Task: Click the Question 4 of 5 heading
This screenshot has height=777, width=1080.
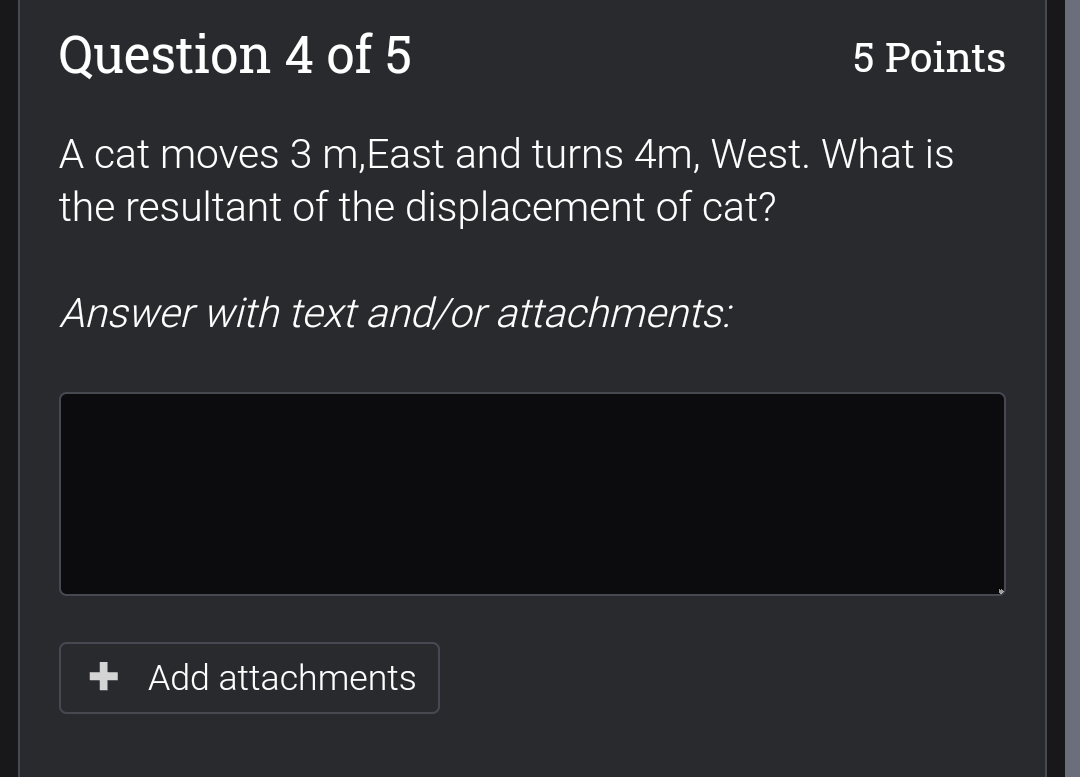Action: pyautogui.click(x=235, y=55)
